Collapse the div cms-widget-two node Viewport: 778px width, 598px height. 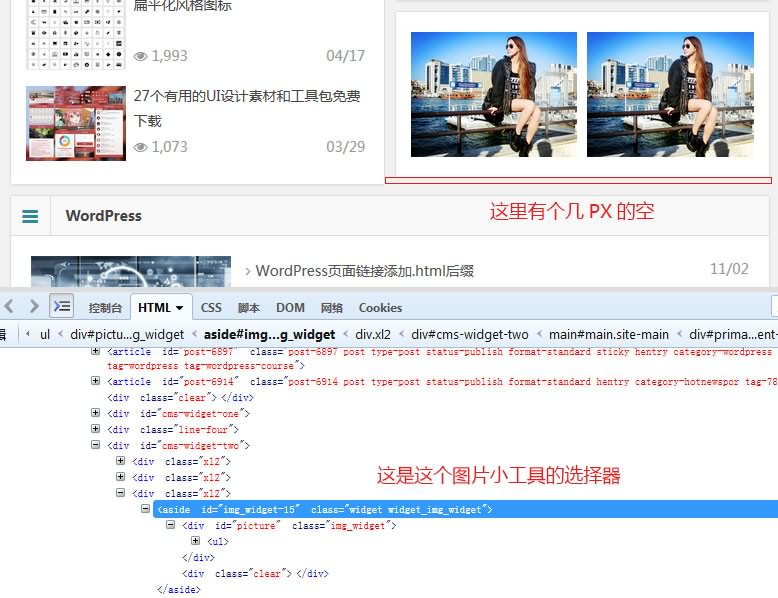point(95,445)
